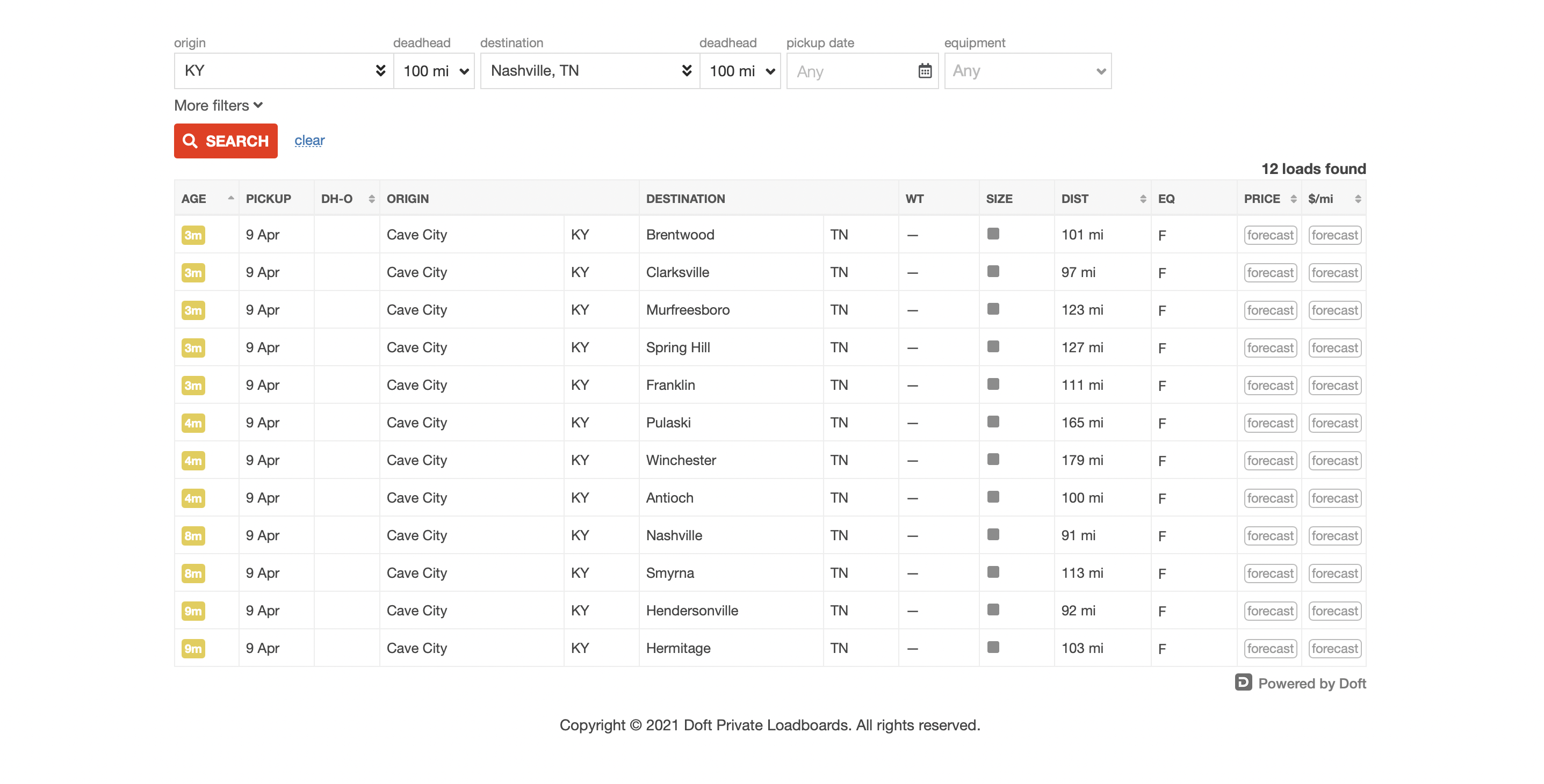The image size is (1544, 784).
Task: Click the 179 mi distance value
Action: (x=1082, y=460)
